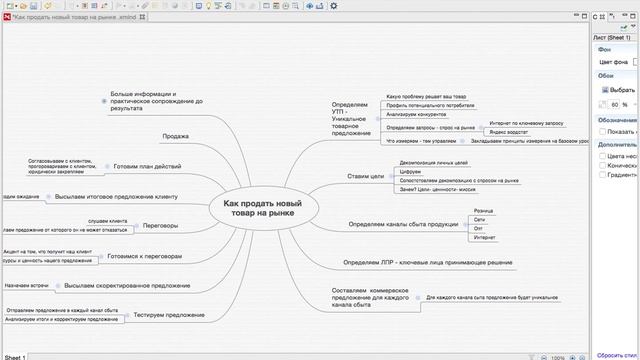This screenshot has height=360, width=640.
Task: Click the fit-to-view icon at status bar end
Action: (582, 358)
